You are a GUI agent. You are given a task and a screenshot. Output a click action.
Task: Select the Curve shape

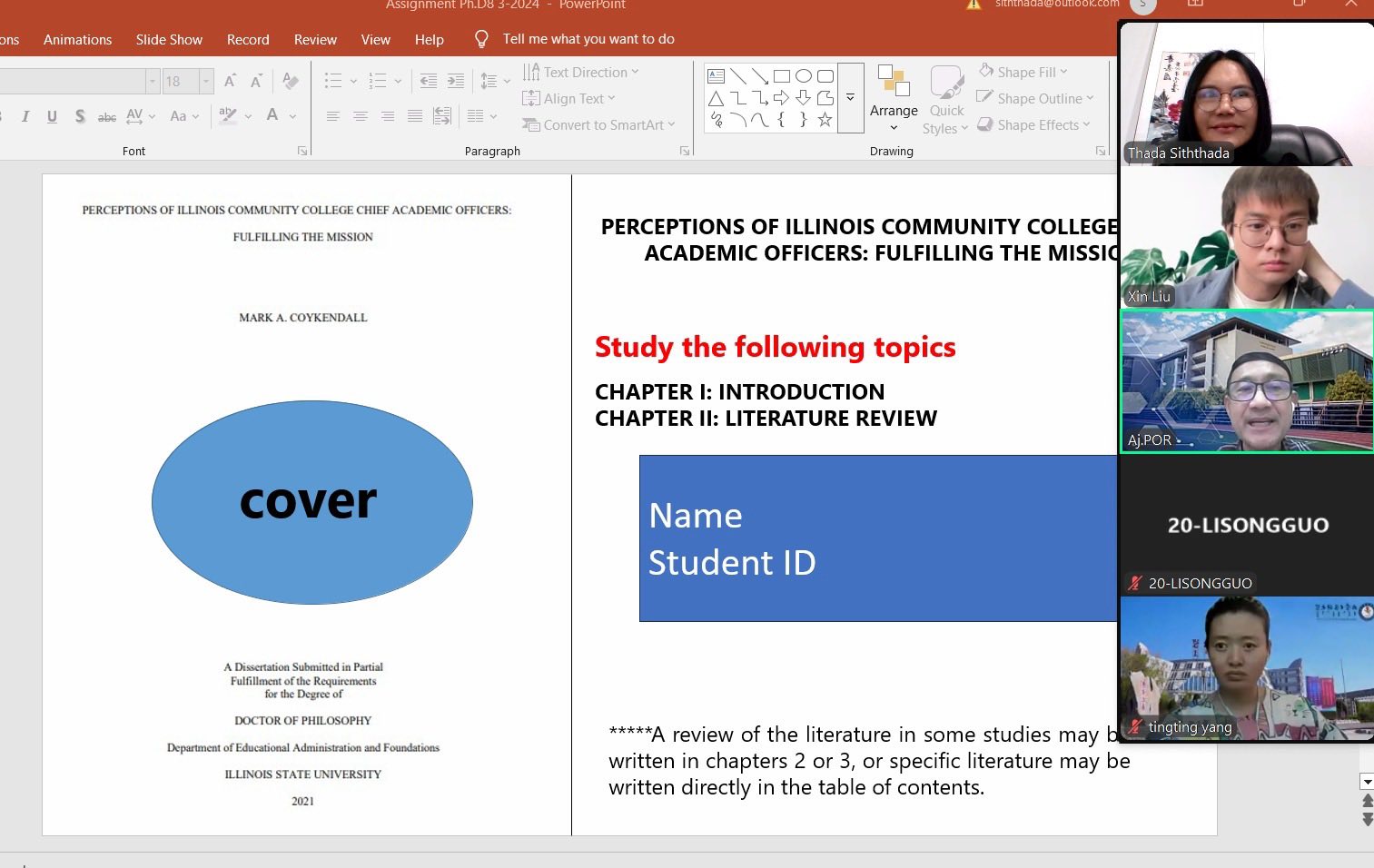759,120
